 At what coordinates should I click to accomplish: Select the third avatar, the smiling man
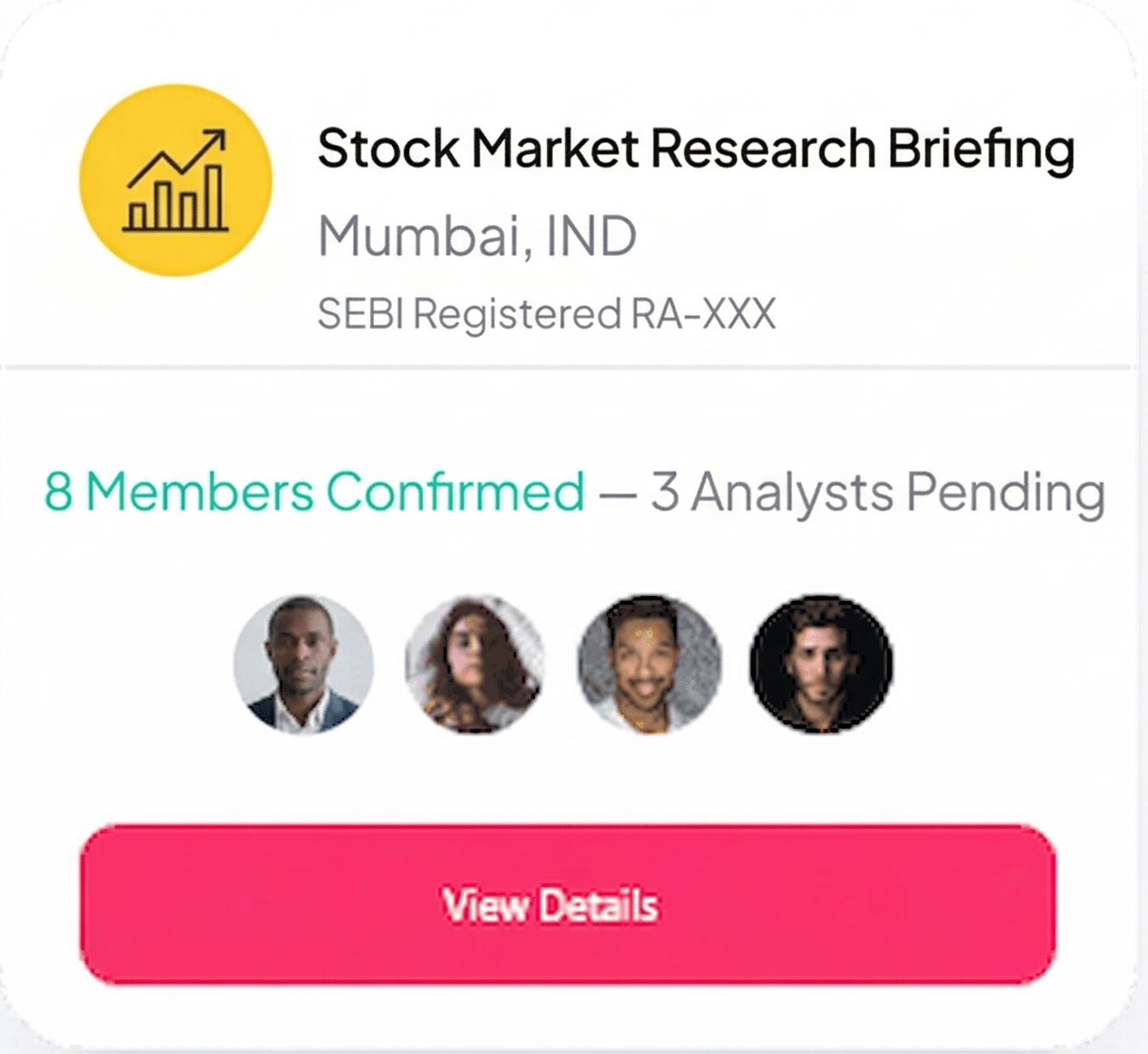coord(649,663)
